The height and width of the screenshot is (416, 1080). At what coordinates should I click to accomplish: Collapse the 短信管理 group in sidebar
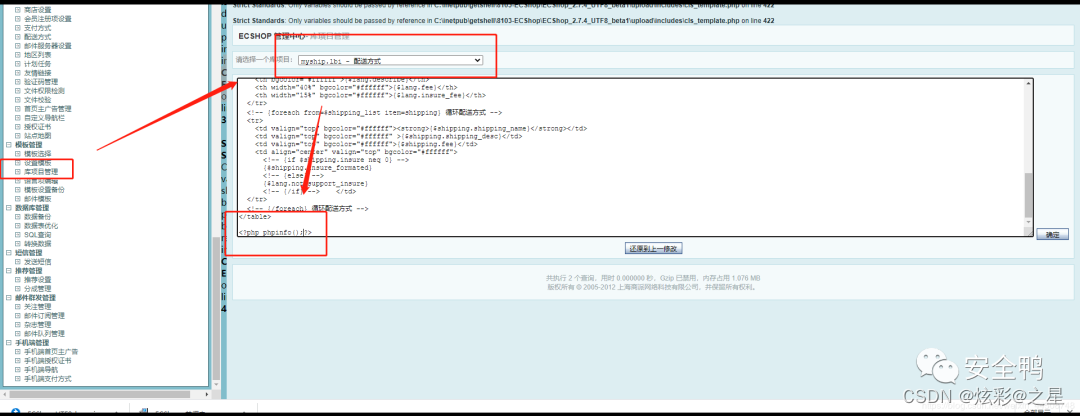(x=9, y=253)
